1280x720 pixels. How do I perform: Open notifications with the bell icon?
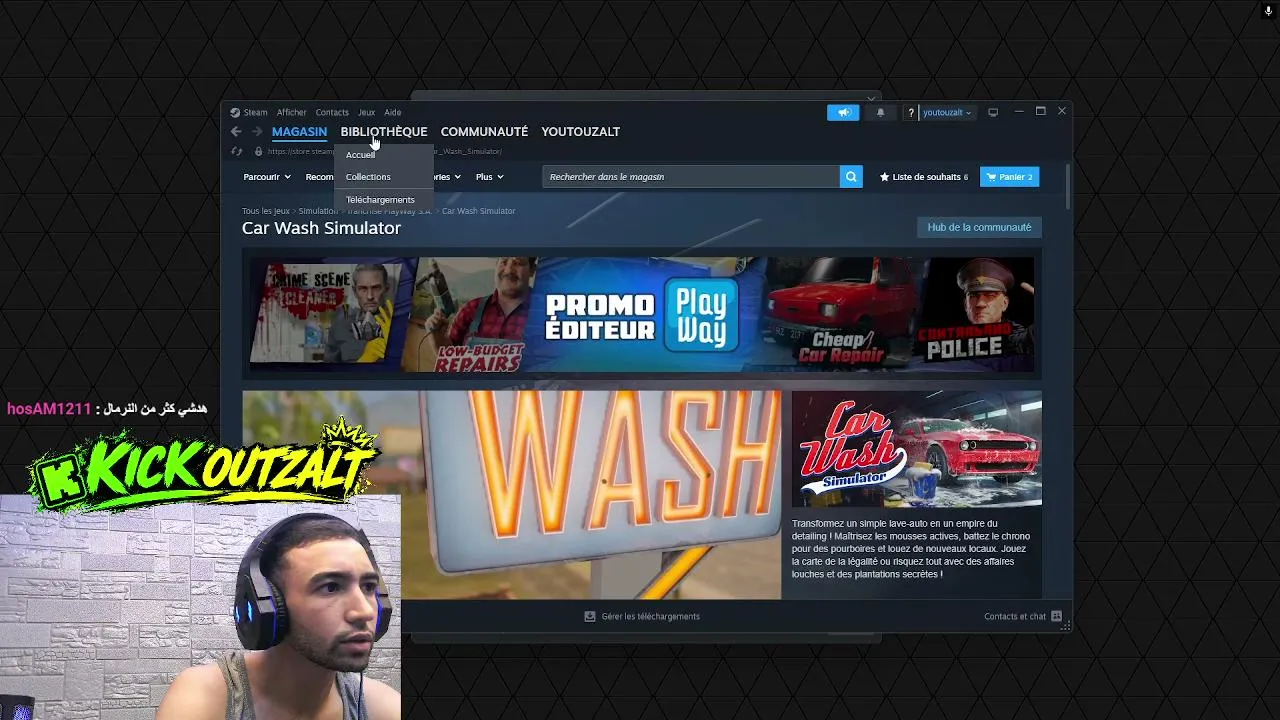coord(880,112)
